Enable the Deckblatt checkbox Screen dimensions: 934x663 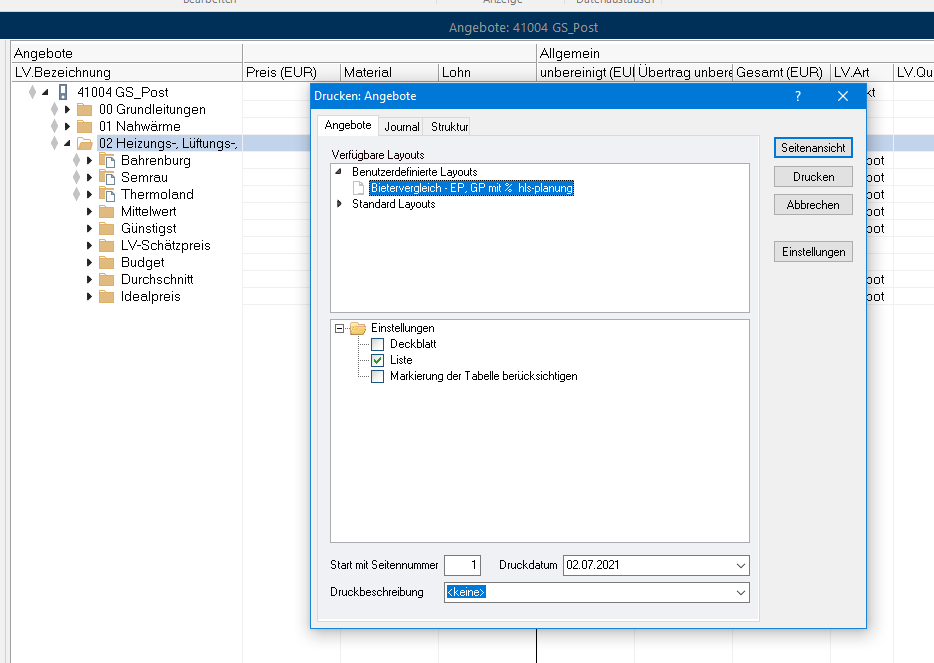pyautogui.click(x=378, y=345)
